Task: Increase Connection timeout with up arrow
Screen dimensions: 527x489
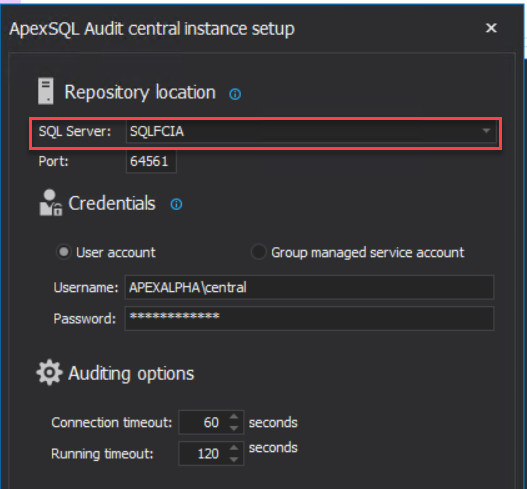Action: (234, 417)
